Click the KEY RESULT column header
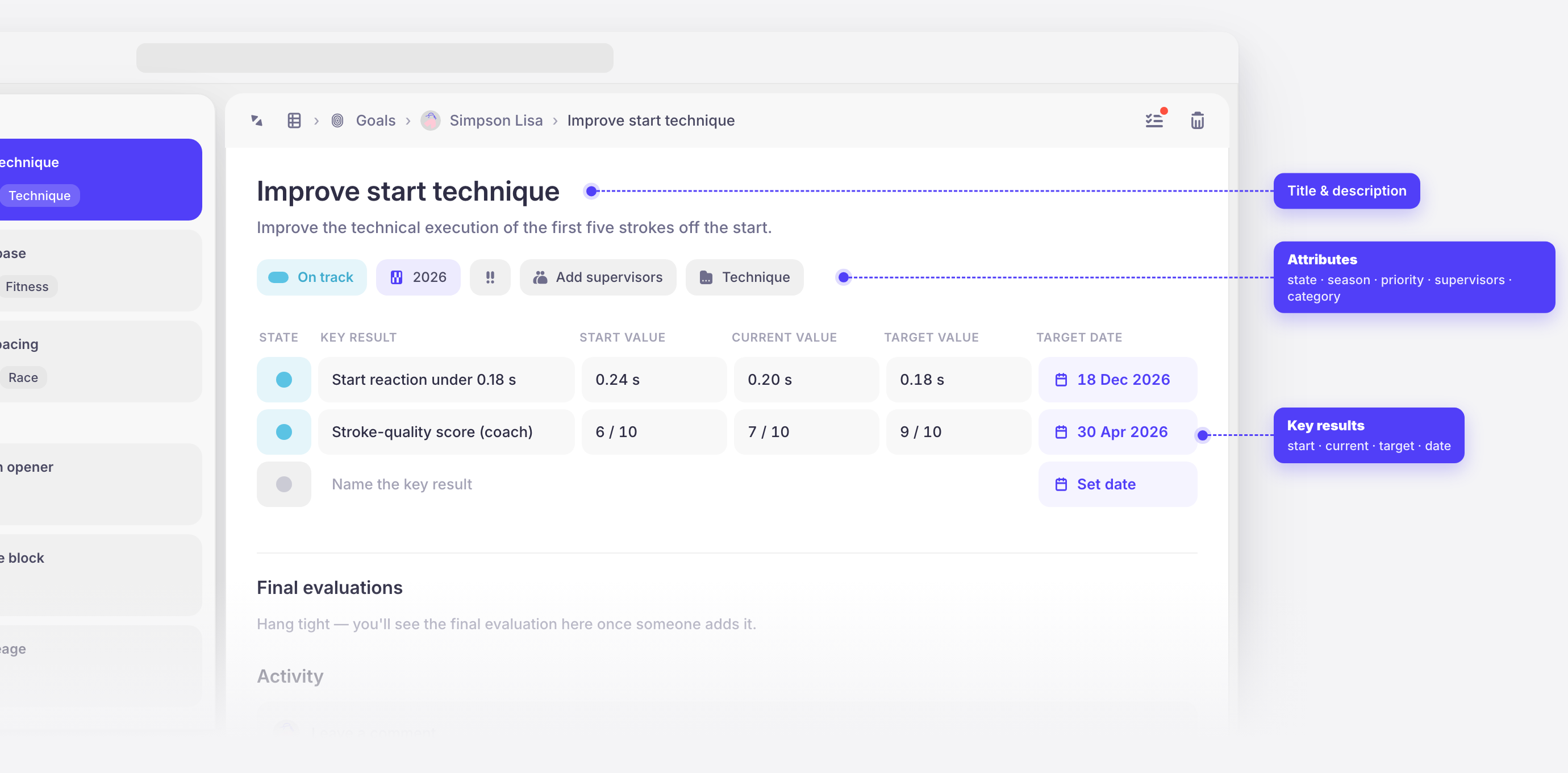 [x=358, y=338]
